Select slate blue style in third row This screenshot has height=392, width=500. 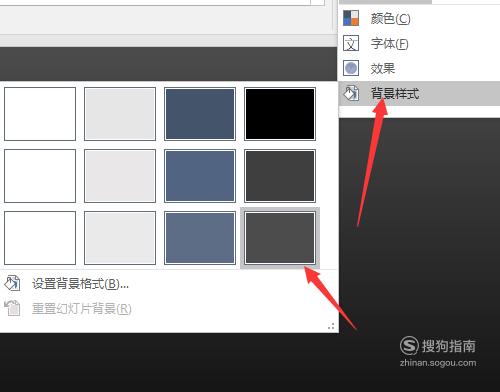(200, 238)
